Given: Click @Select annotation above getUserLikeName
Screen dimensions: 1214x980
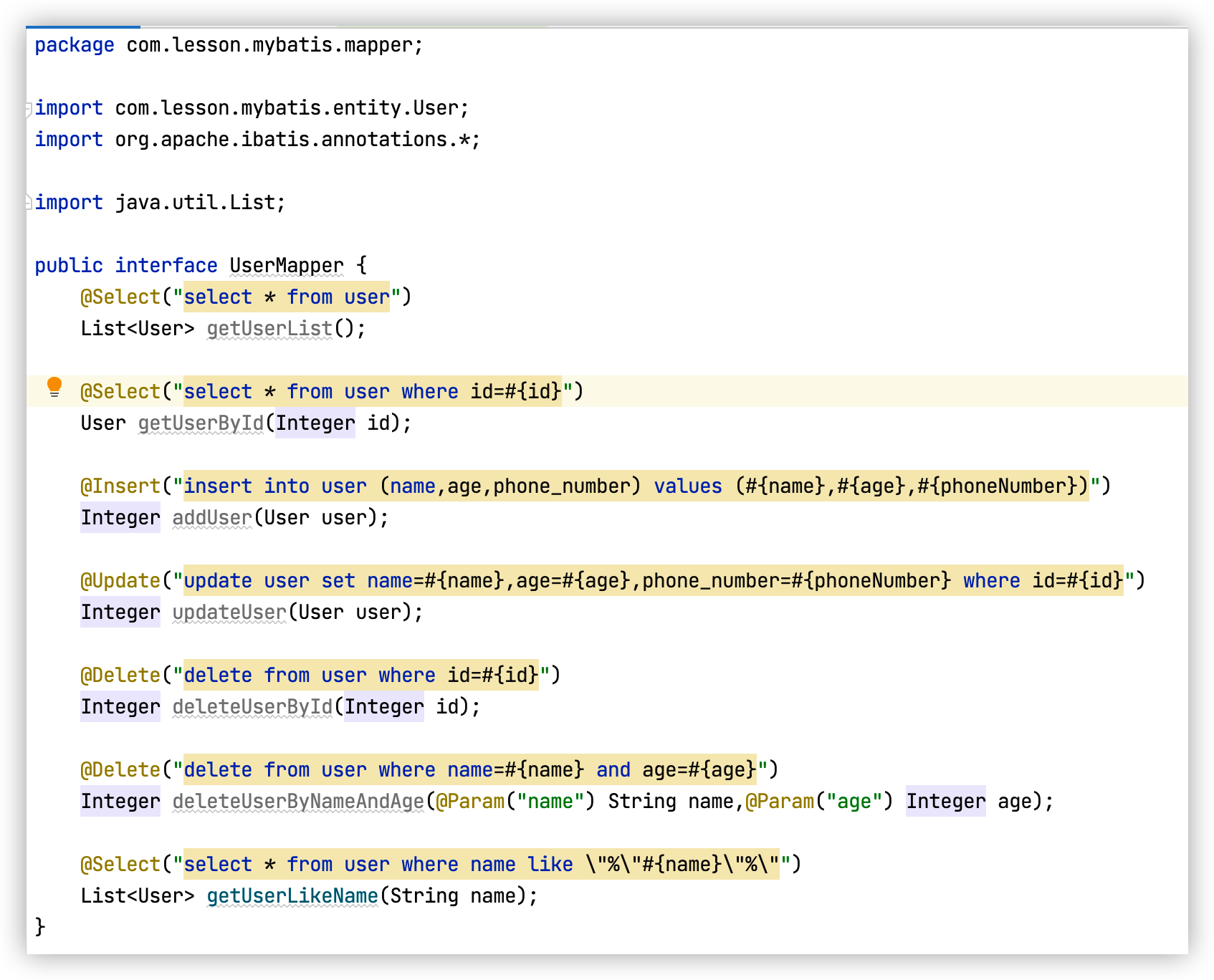Looking at the screenshot, I should [x=120, y=865].
